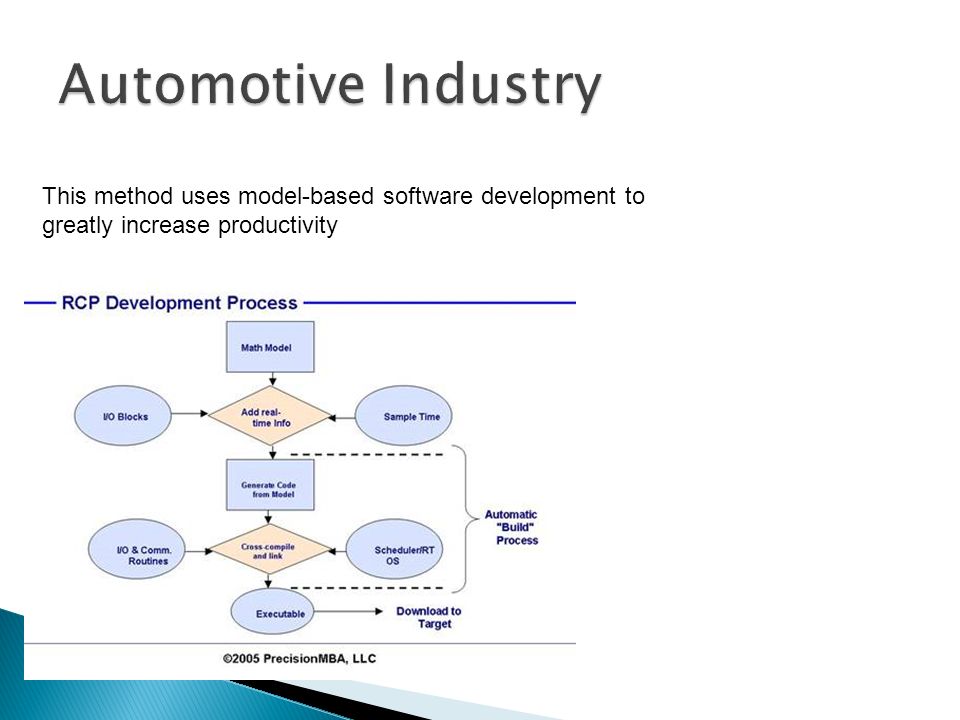The width and height of the screenshot is (960, 720).
Task: Click the arrow from Executable to Download
Action: (349, 611)
